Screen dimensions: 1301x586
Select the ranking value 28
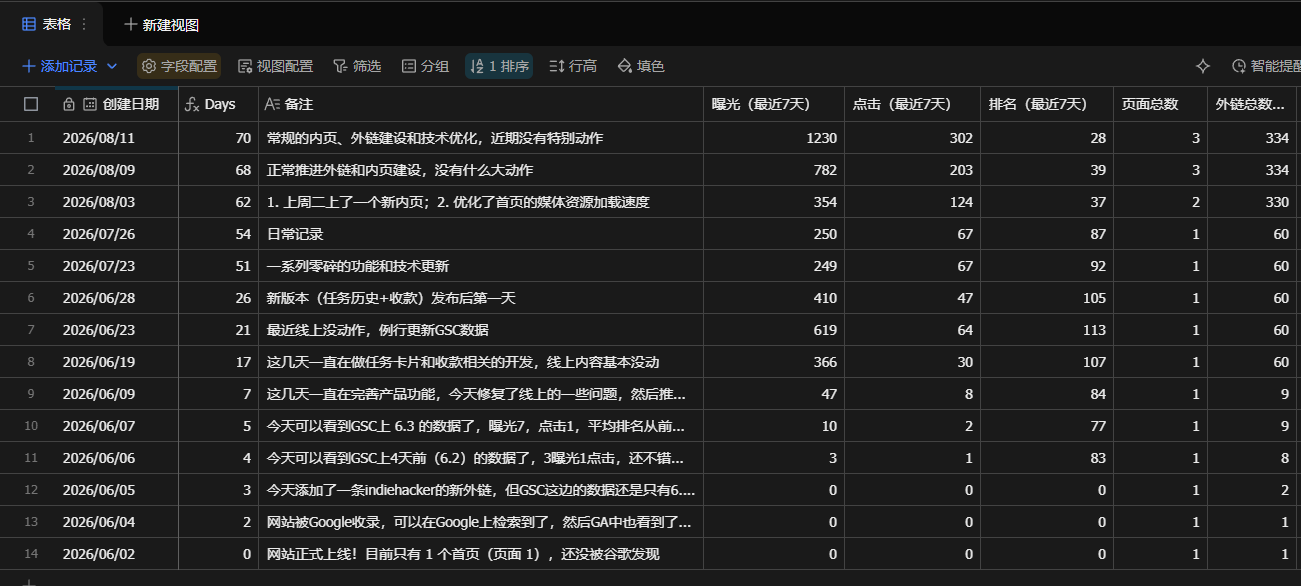point(1047,138)
